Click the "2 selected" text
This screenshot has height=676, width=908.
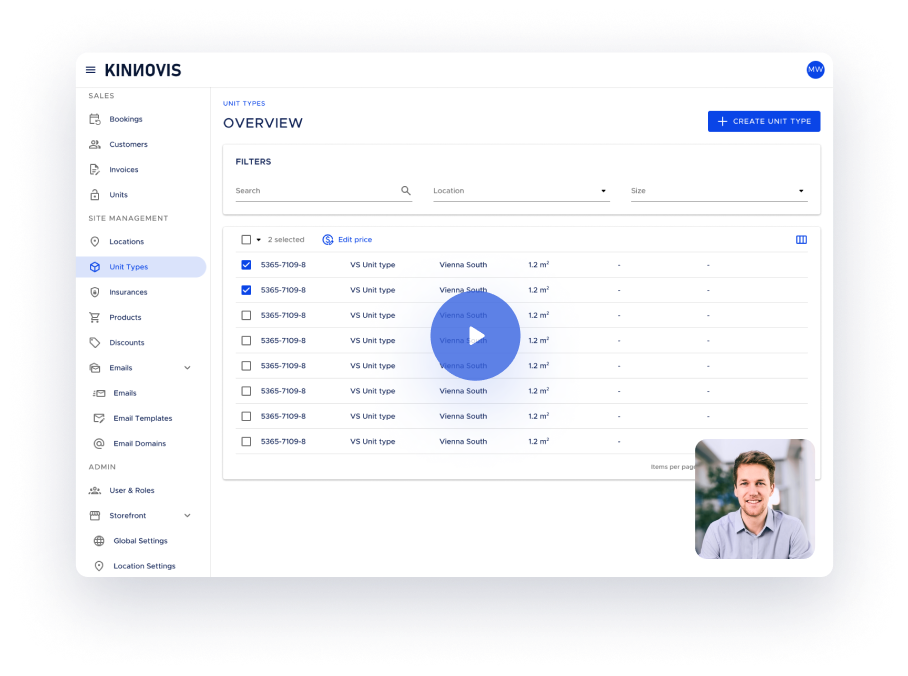click(x=286, y=240)
